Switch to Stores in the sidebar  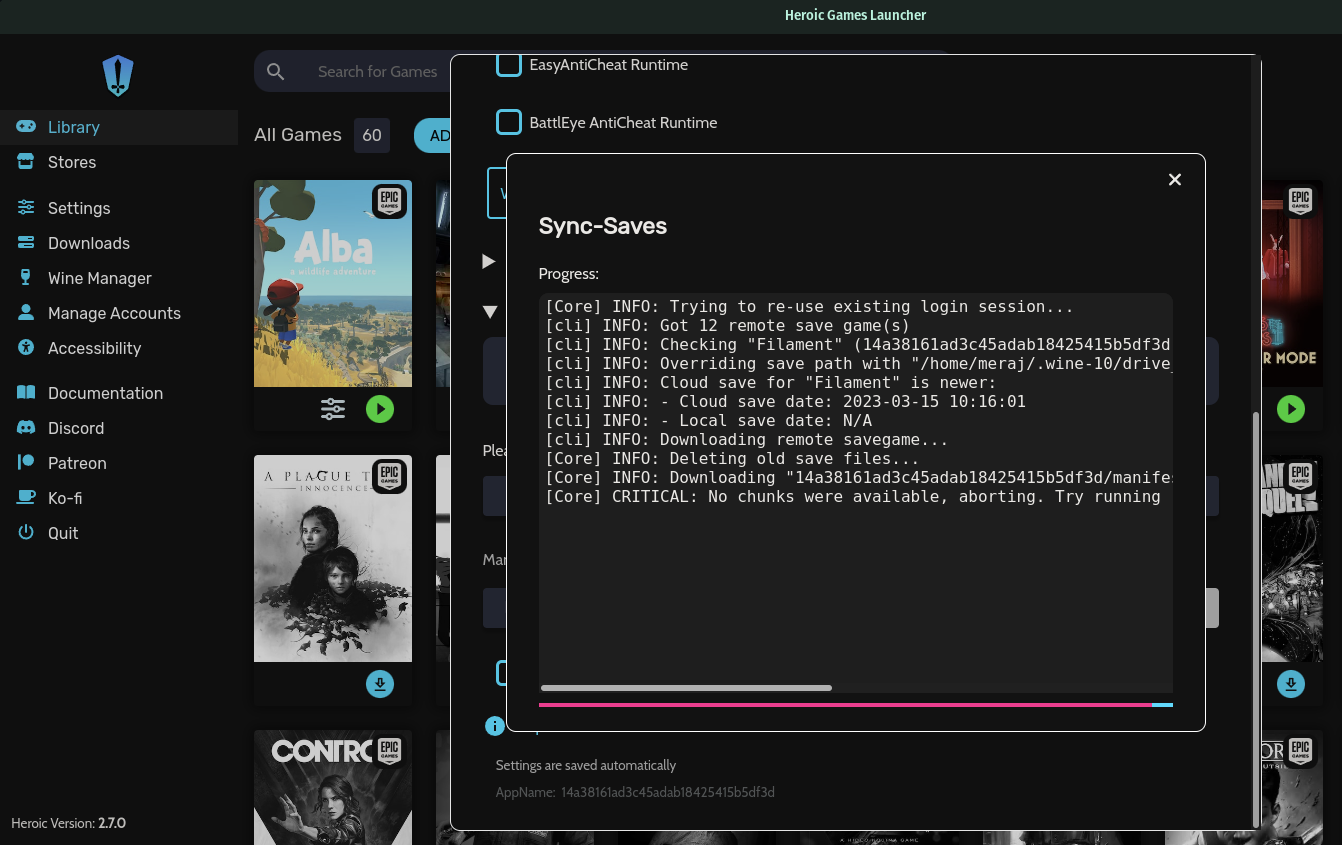point(72,162)
